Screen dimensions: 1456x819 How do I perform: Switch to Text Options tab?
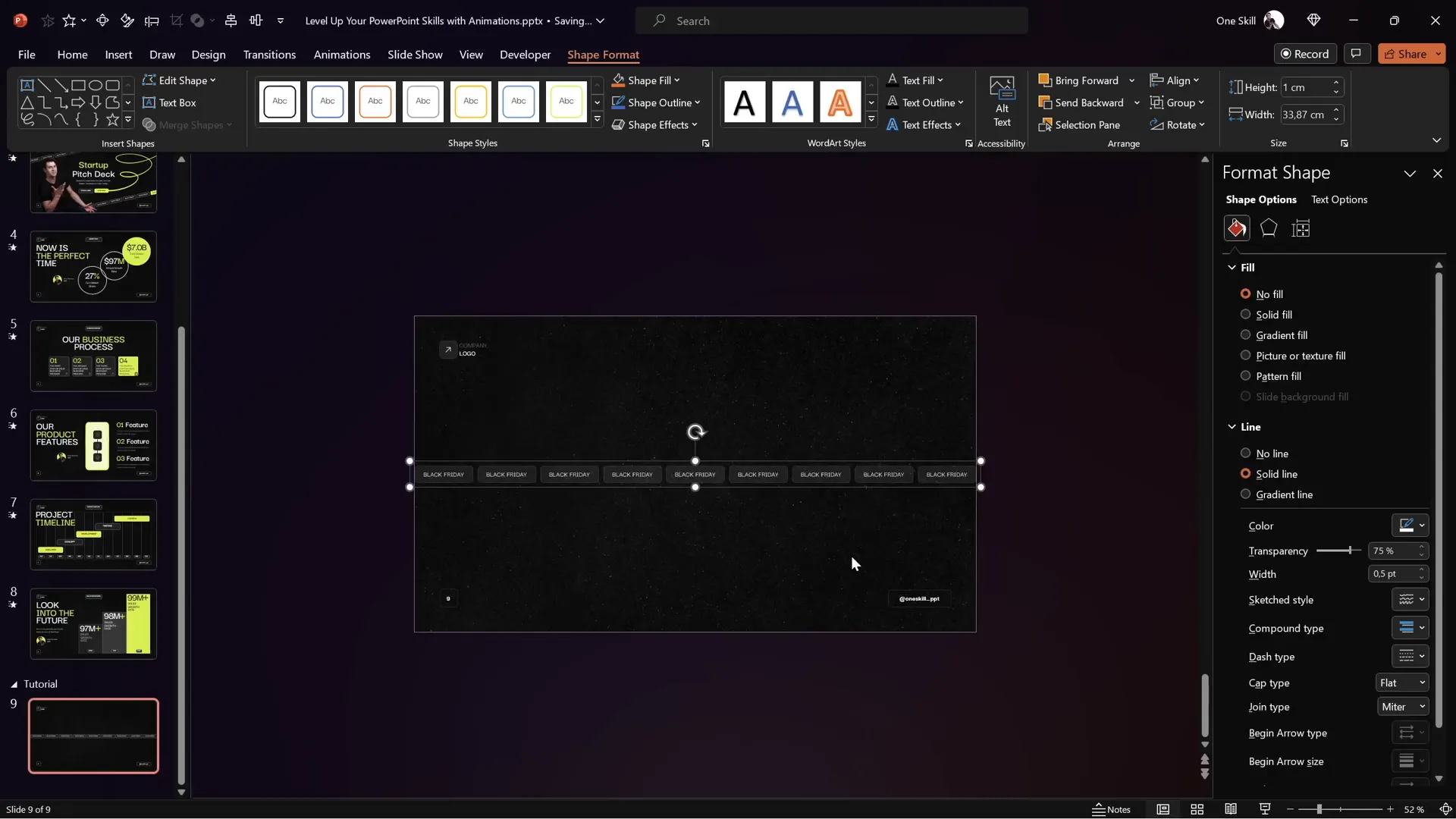pos(1338,199)
